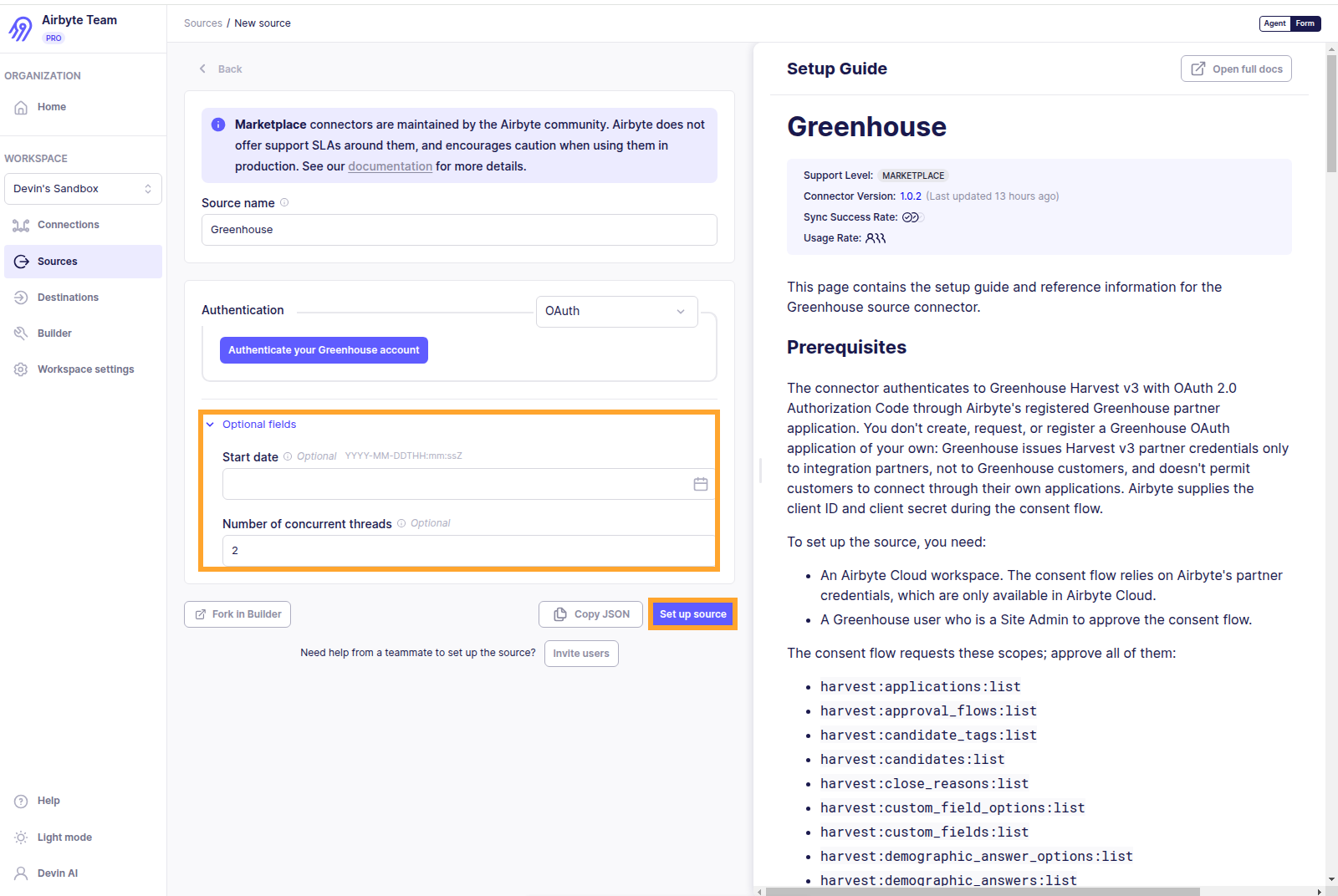This screenshot has height=896, width=1338.
Task: Click the PRO badge under Airbyte Team
Action: 54,38
